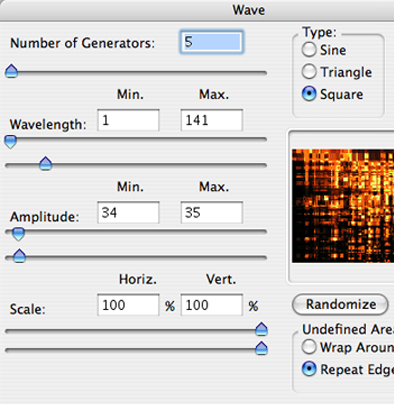This screenshot has width=394, height=404.
Task: Click the Amplitude Max slider handle
Action: pyautogui.click(x=19, y=256)
